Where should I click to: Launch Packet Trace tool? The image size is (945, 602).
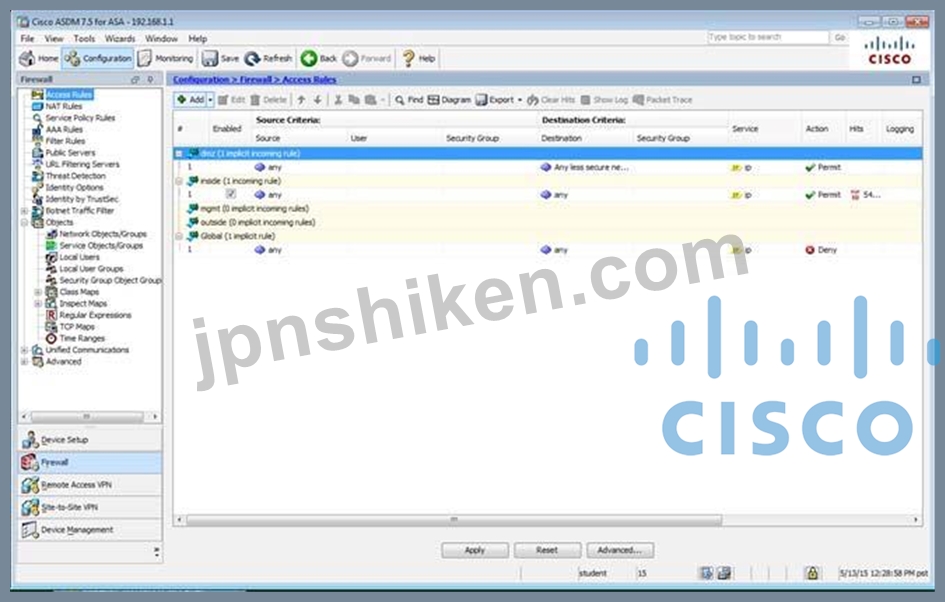[662, 99]
